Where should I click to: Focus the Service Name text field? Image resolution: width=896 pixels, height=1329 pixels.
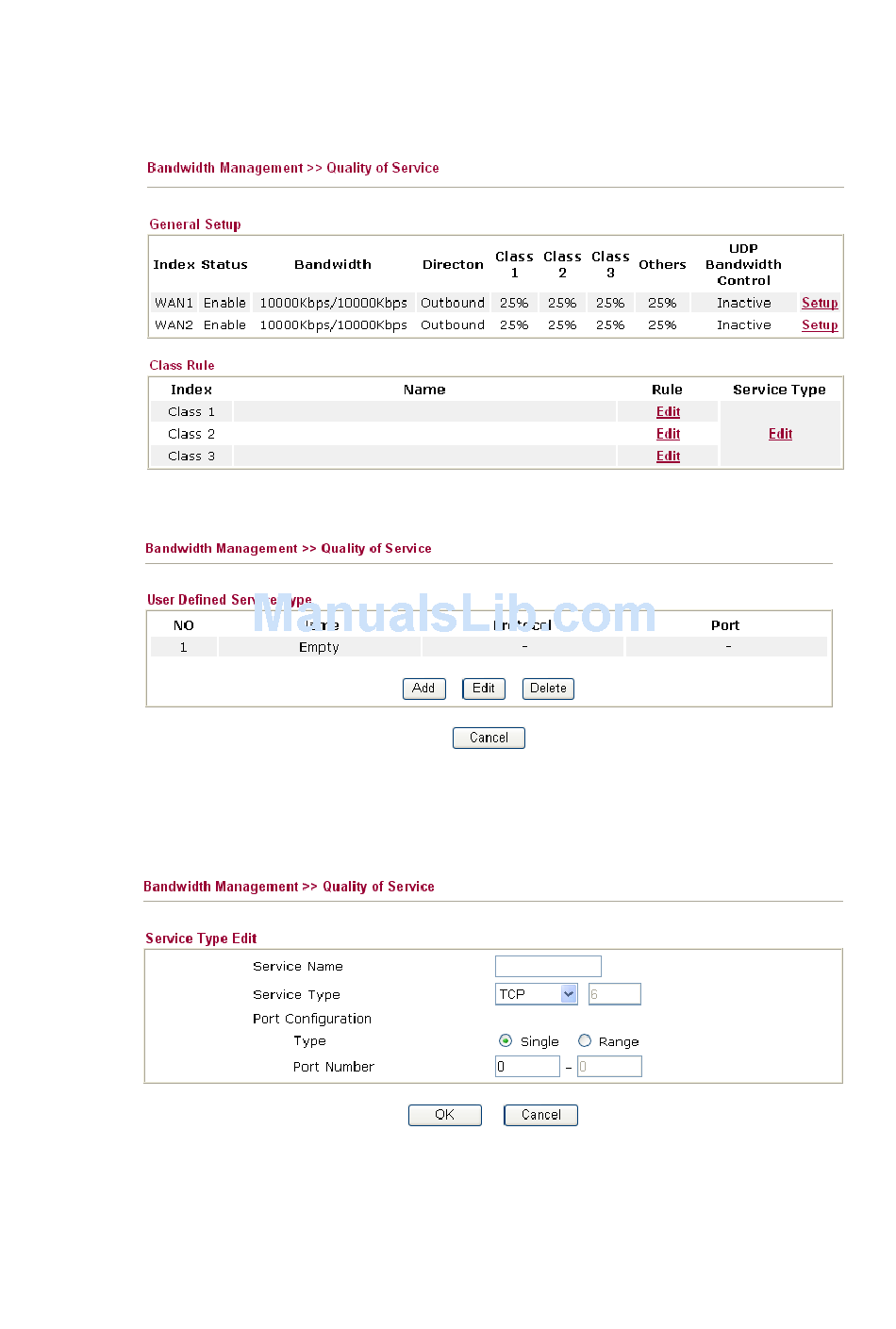pos(548,966)
